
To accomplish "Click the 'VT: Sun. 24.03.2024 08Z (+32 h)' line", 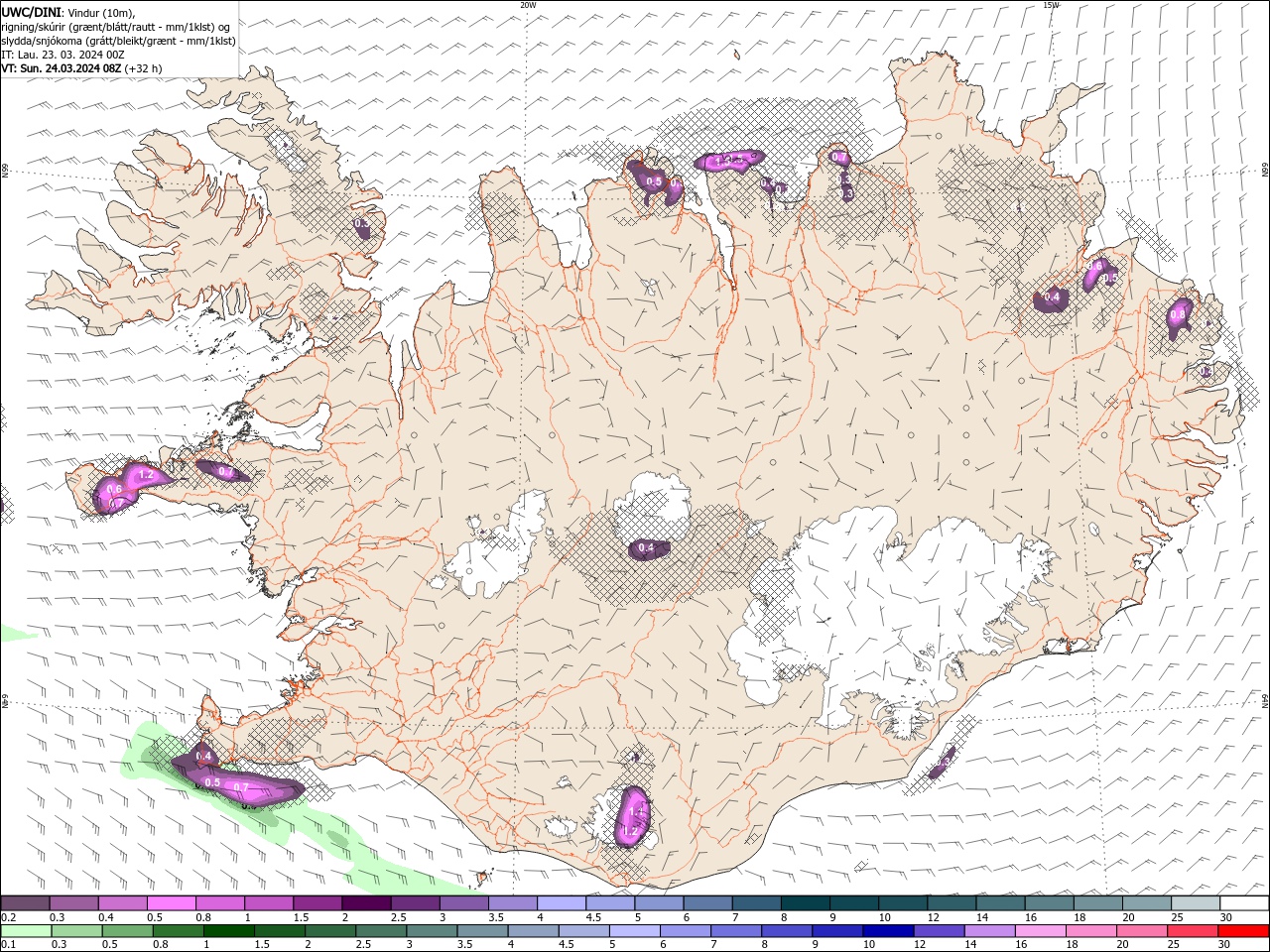I will click(x=81, y=68).
